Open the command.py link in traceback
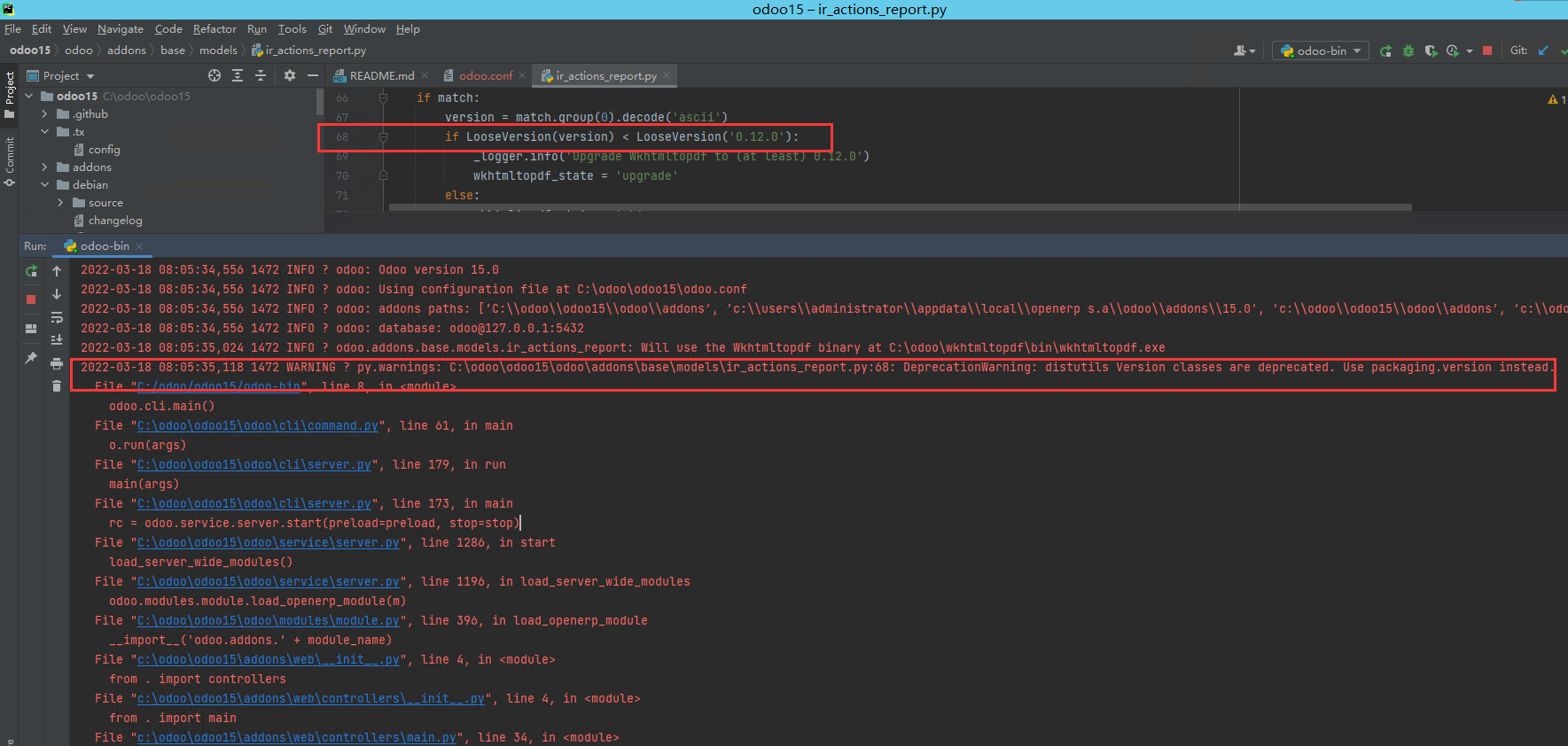 point(258,425)
